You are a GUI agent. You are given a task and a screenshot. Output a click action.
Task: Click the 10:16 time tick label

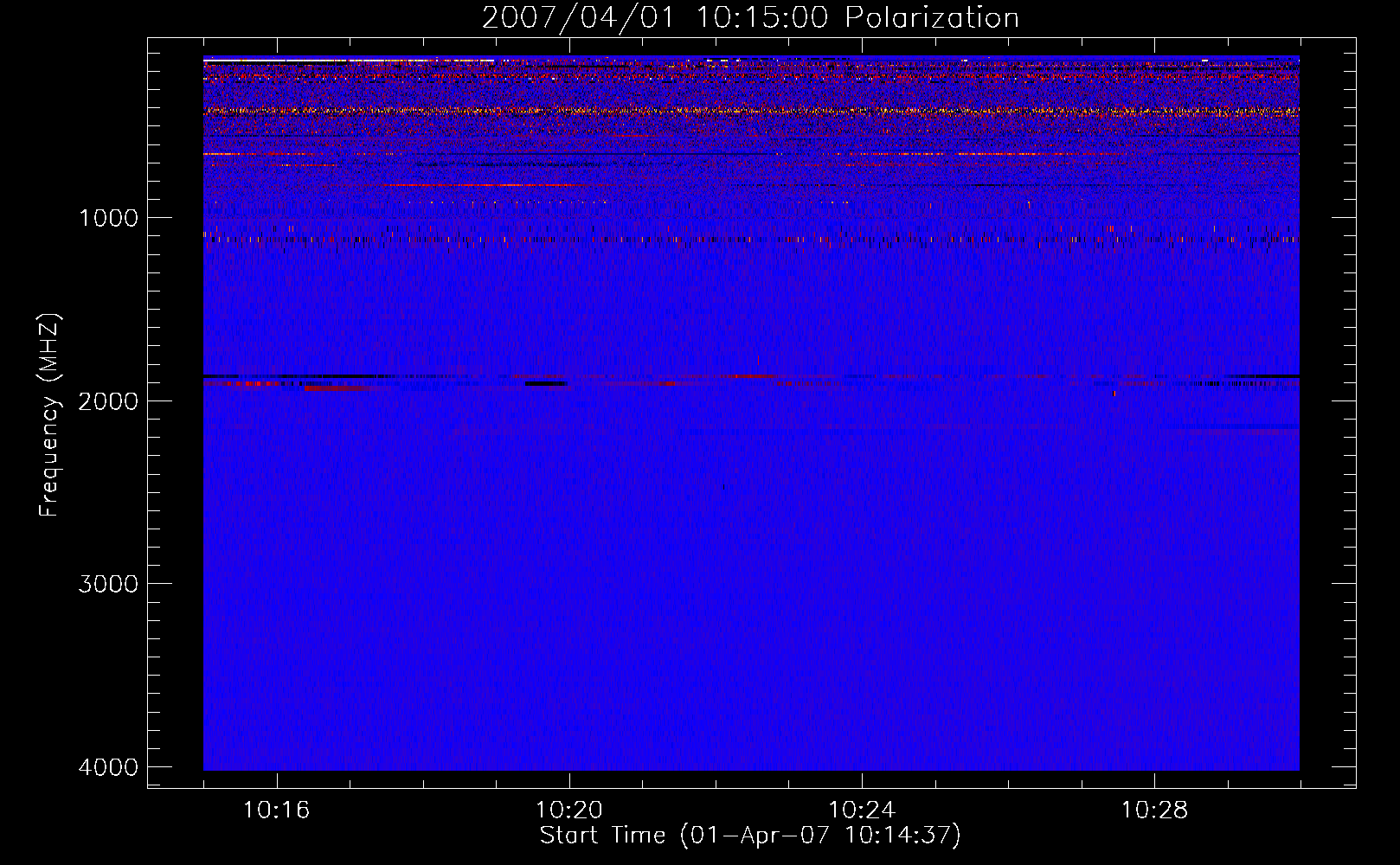click(277, 811)
